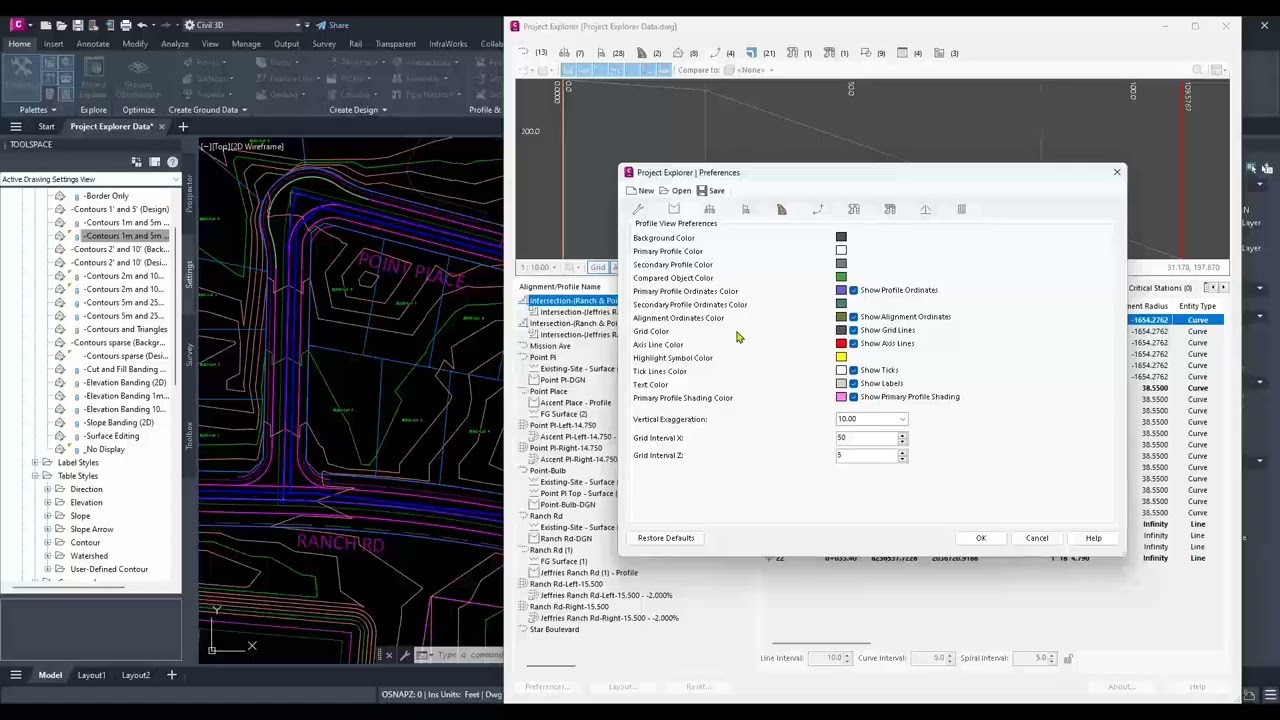
Task: Click Save in the Preferences dialog
Action: [x=710, y=191]
